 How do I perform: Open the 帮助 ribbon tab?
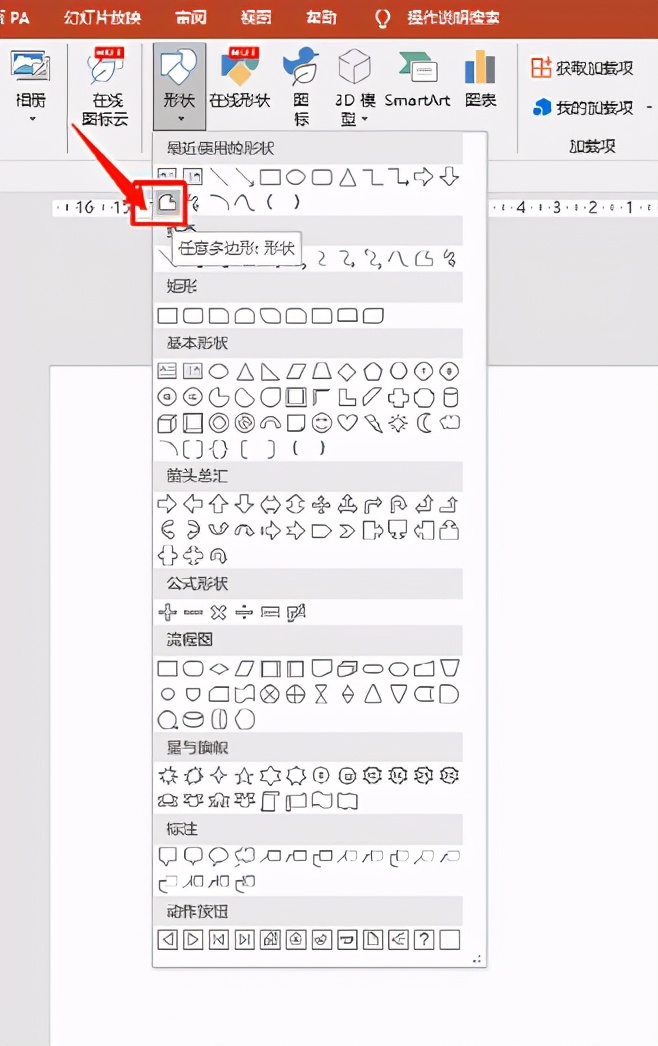click(321, 17)
